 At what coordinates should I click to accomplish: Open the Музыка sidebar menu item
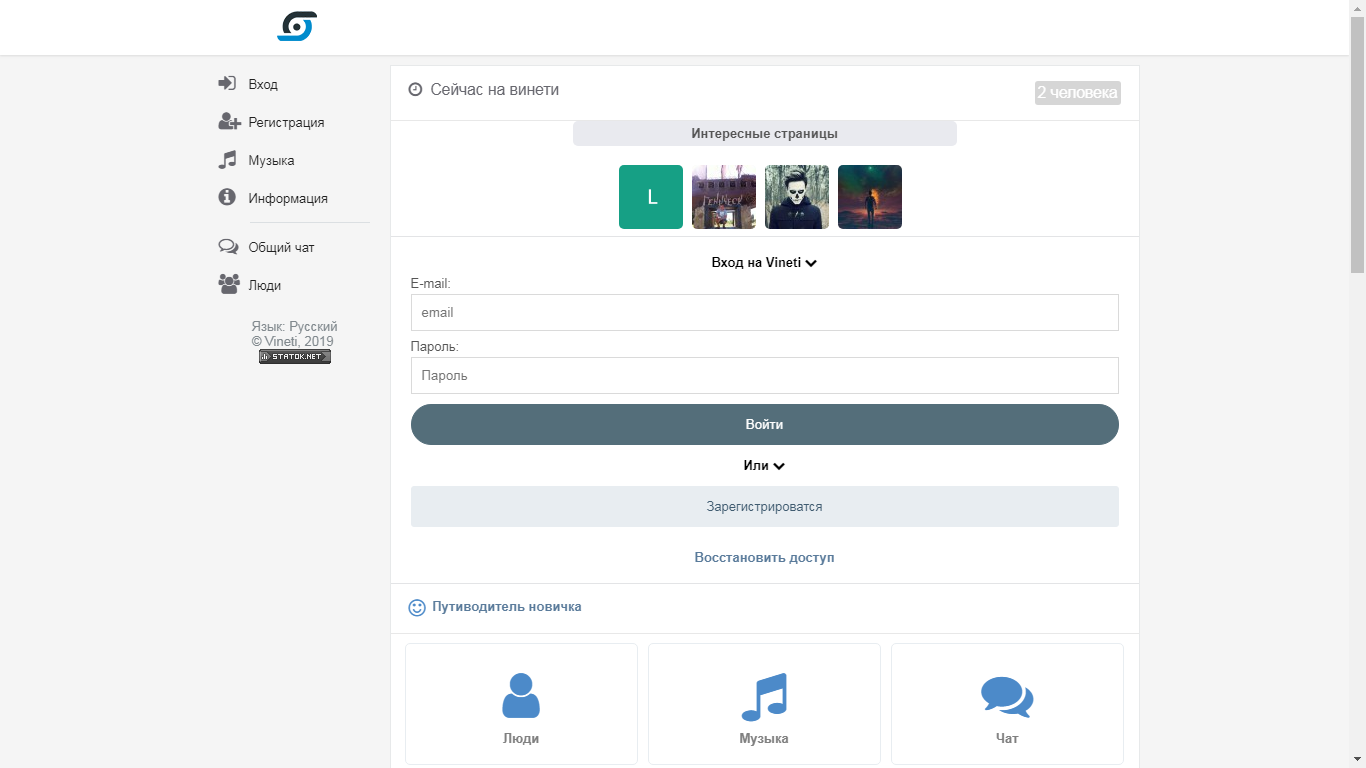[271, 160]
